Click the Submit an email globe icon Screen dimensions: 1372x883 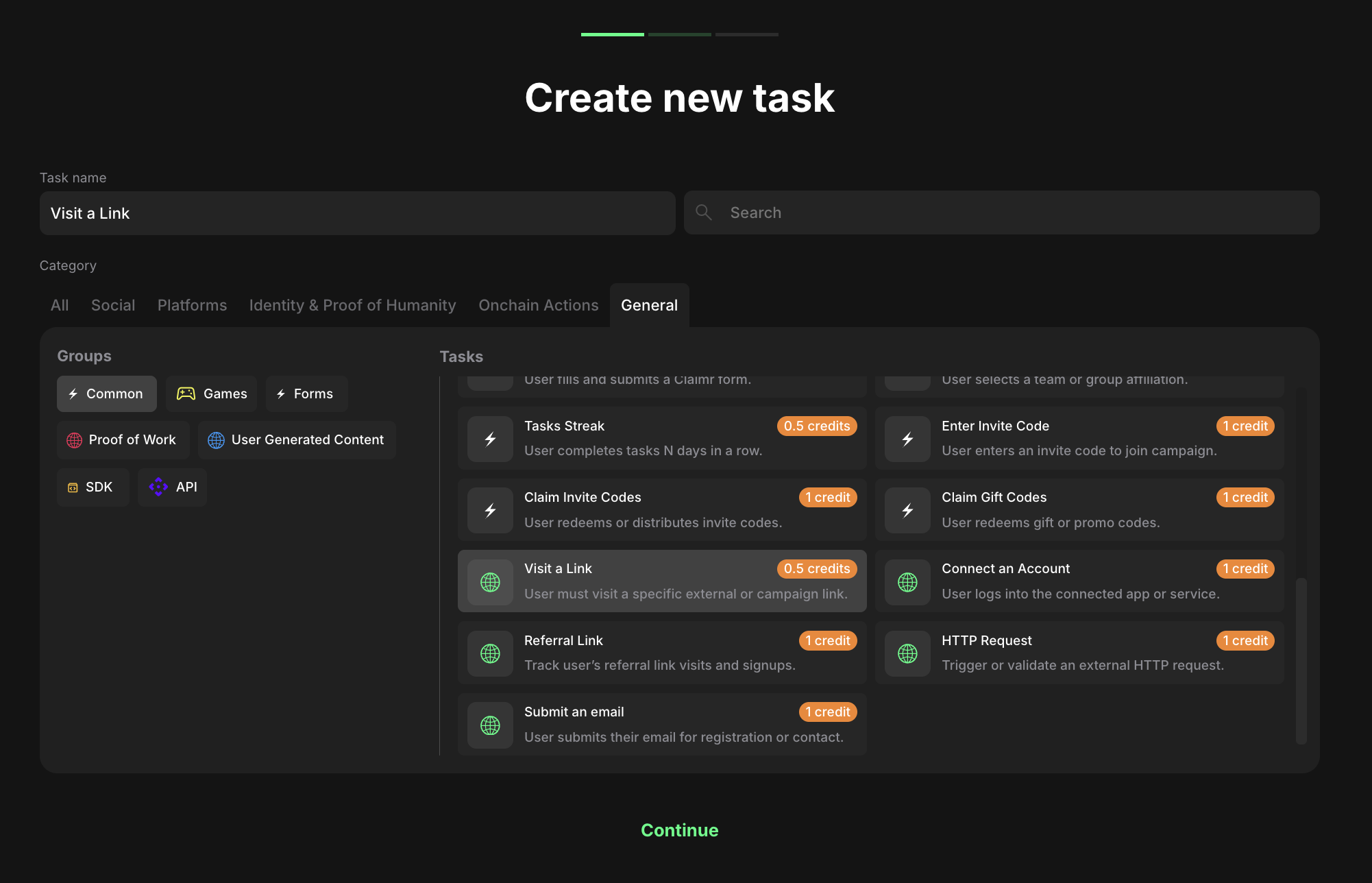coord(490,725)
